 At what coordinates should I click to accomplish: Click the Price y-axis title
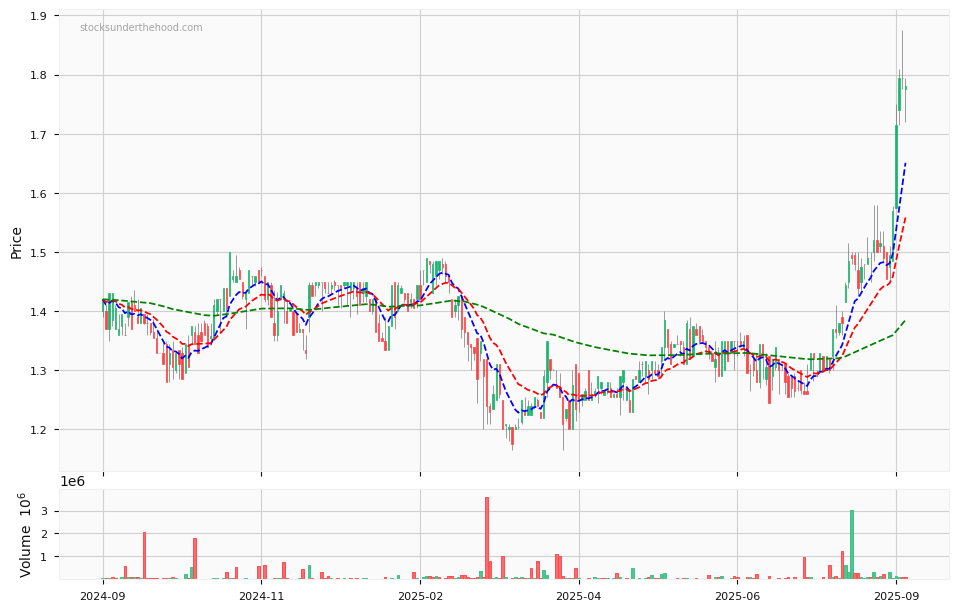click(17, 243)
